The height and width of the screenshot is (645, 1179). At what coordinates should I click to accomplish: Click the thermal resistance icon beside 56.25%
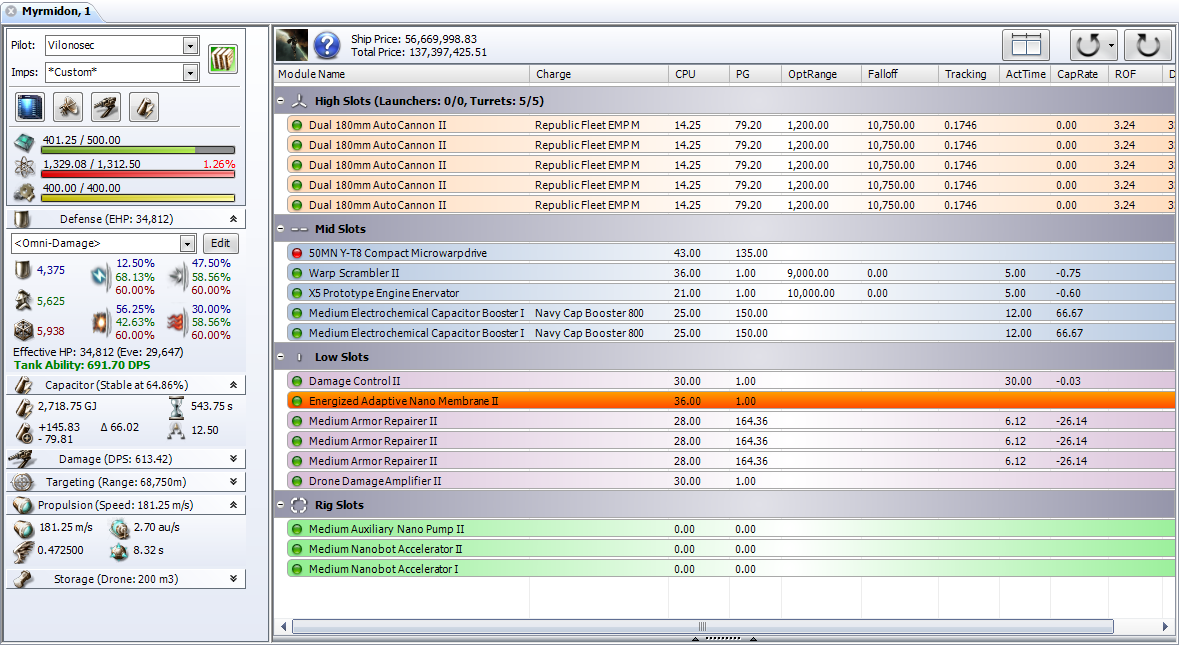101,322
